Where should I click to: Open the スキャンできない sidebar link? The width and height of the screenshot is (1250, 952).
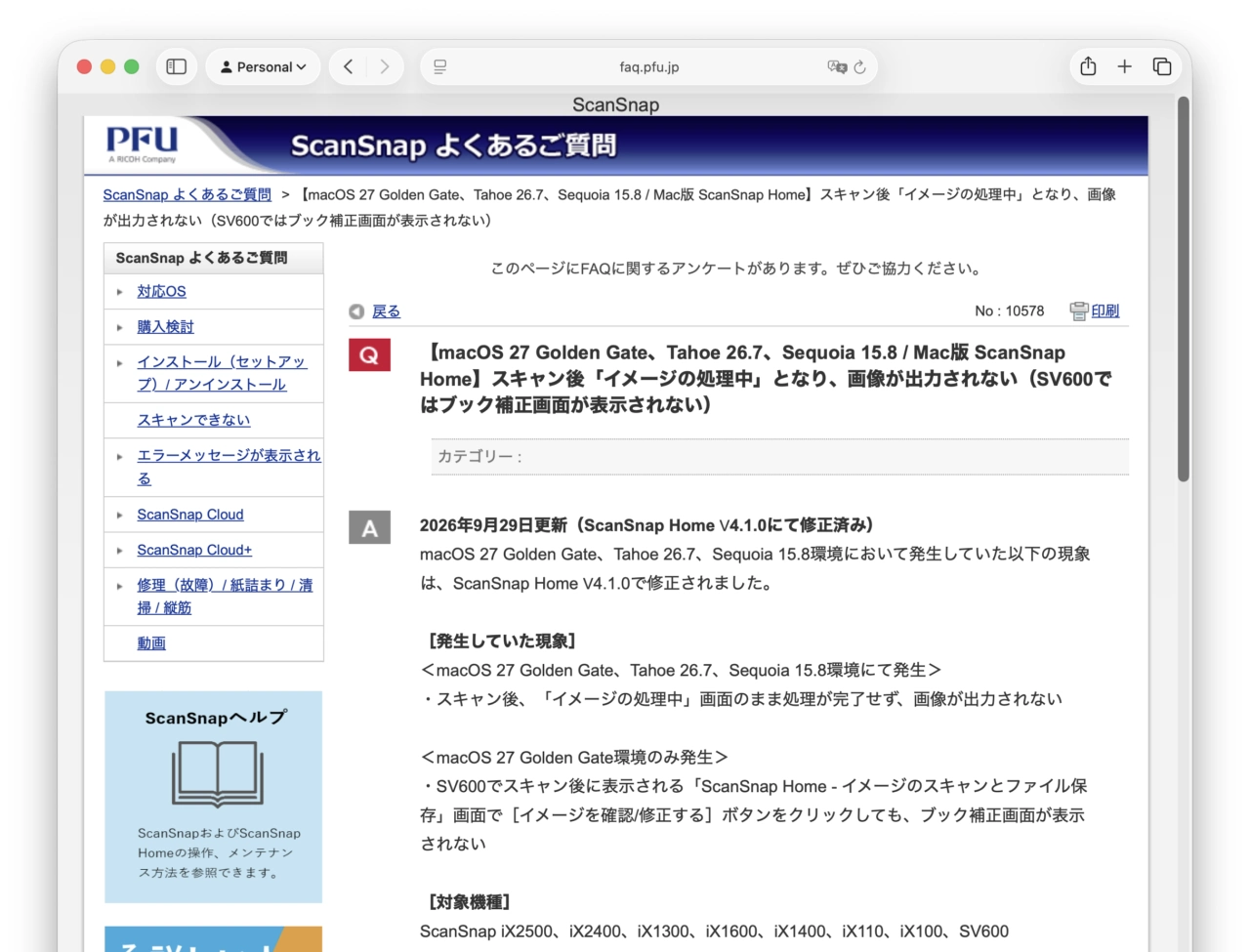point(193,420)
